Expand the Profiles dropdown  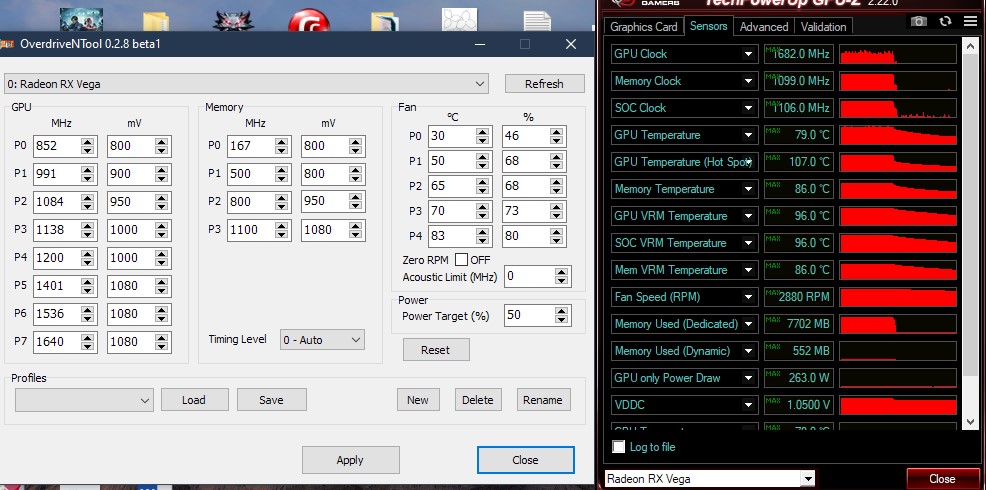[84, 400]
